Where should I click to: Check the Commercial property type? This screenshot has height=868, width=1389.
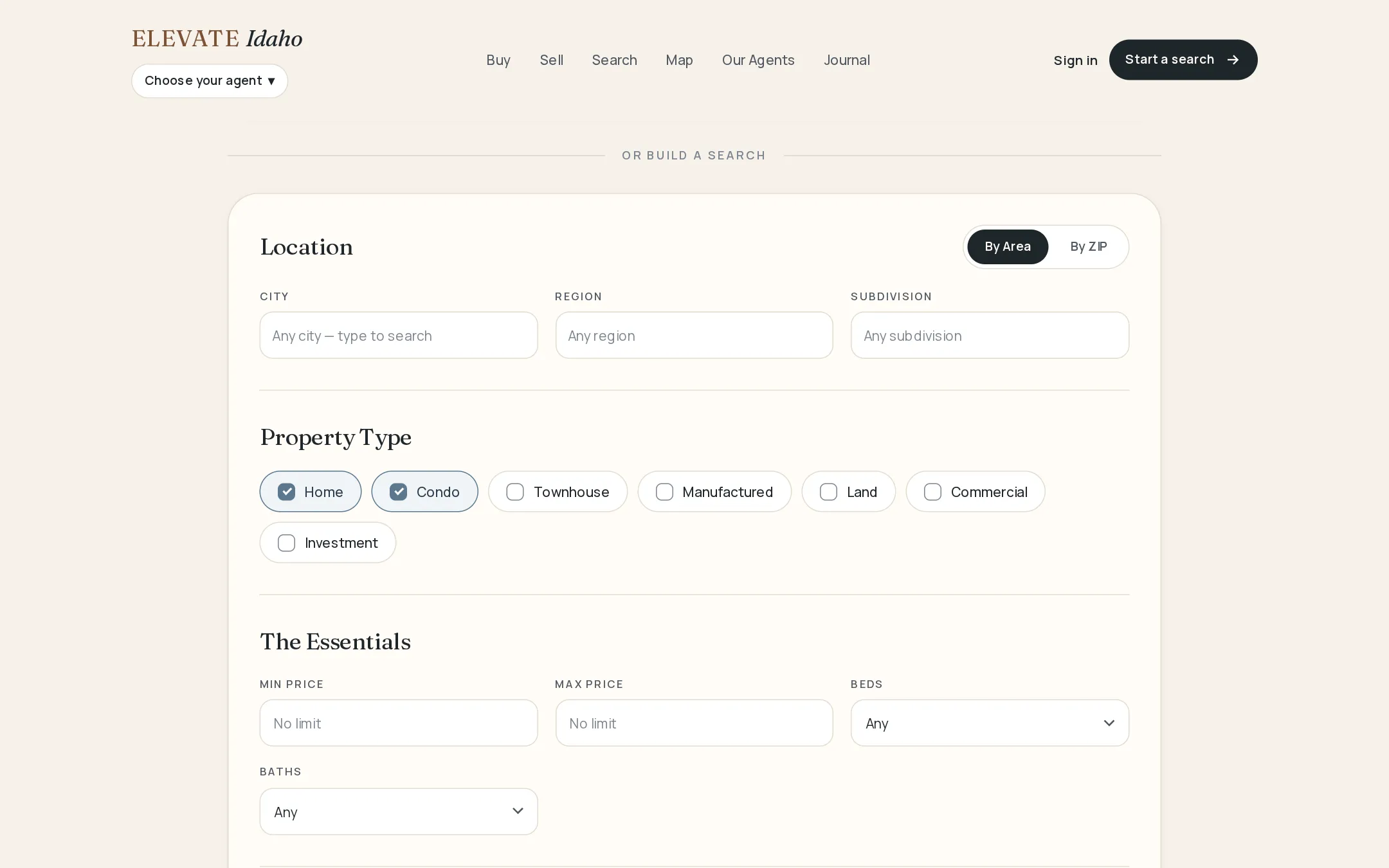[976, 492]
